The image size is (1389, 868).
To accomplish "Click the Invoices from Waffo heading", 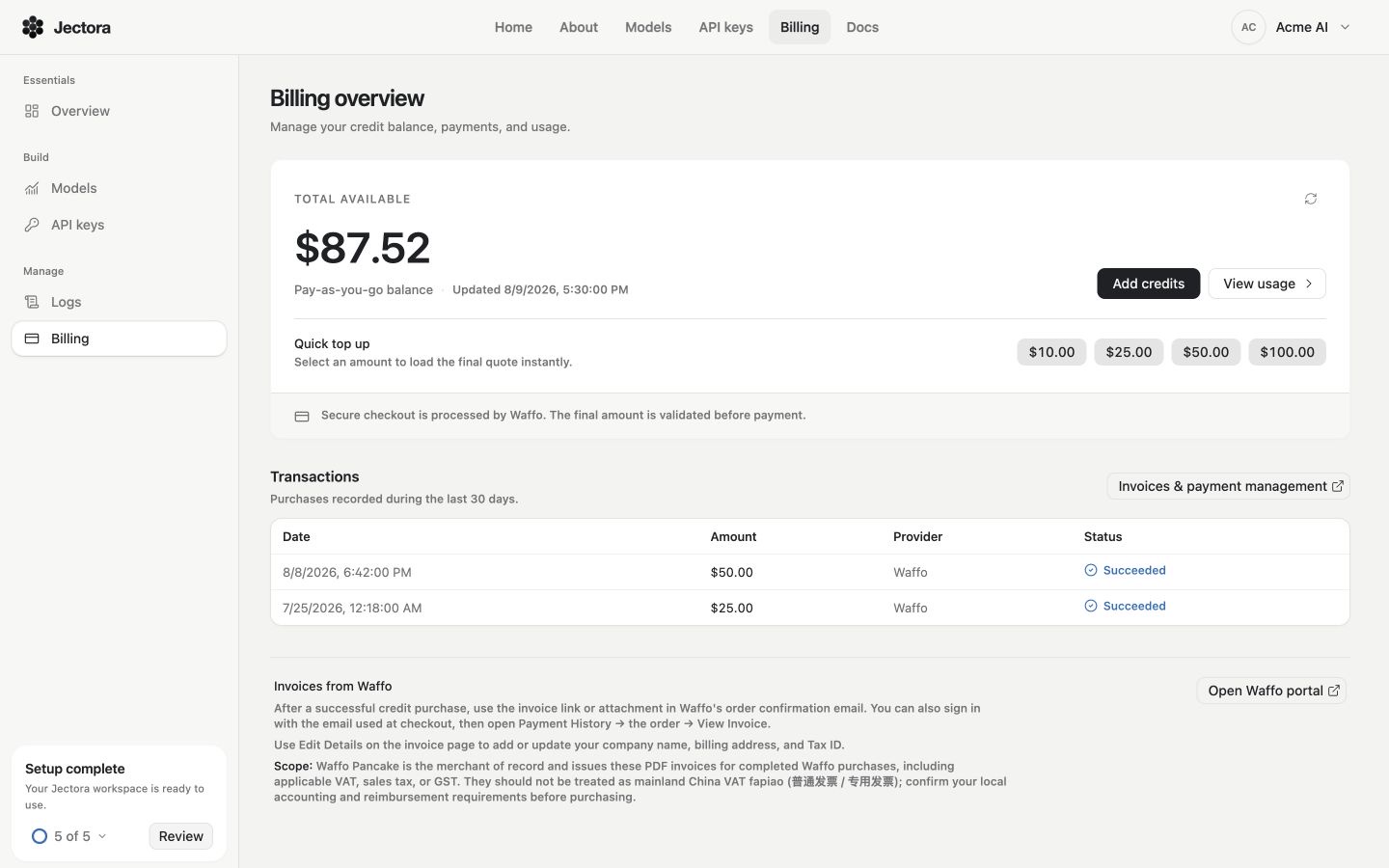I will (x=333, y=687).
